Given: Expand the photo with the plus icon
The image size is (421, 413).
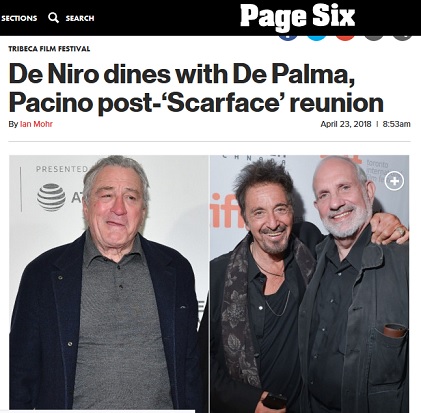Looking at the screenshot, I should tap(394, 181).
